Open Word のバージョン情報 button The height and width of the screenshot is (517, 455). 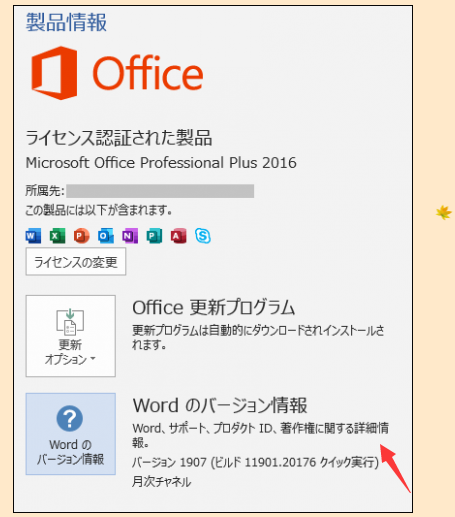tap(71, 434)
